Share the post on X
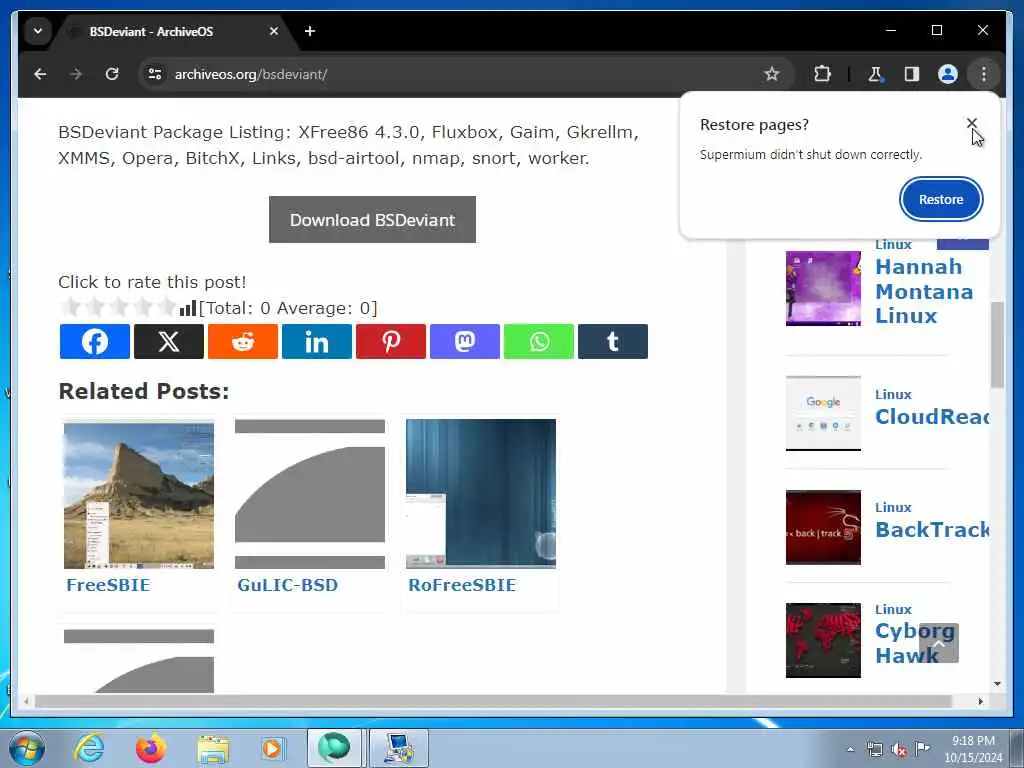 click(x=168, y=342)
